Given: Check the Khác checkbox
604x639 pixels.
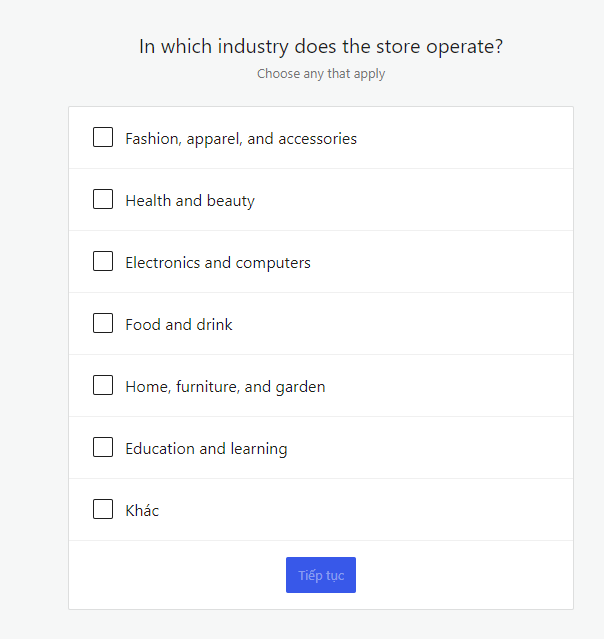Looking at the screenshot, I should [x=103, y=509].
